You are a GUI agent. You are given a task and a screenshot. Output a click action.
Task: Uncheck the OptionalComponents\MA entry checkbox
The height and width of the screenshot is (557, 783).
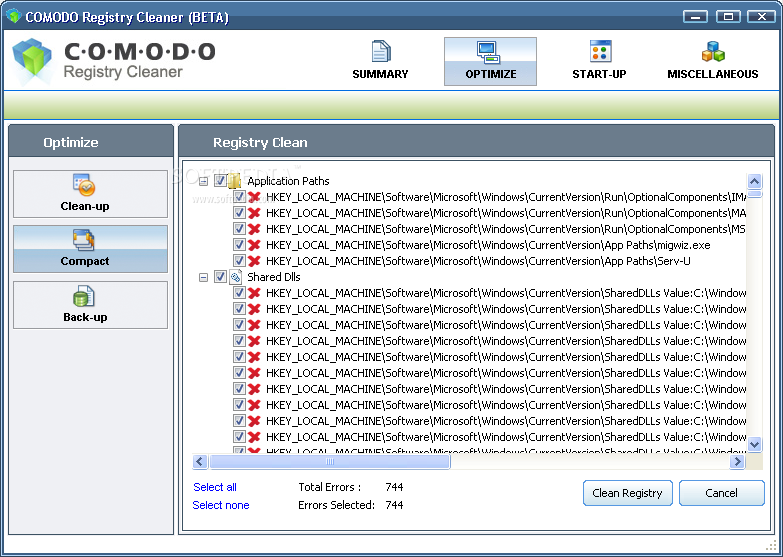[239, 213]
